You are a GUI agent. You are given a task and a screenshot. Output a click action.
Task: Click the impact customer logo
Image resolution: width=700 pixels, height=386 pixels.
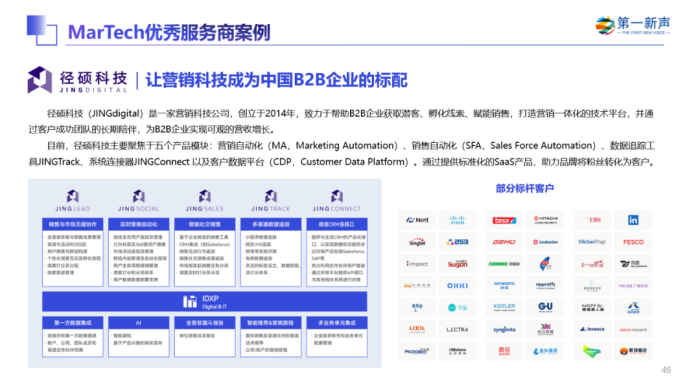(x=417, y=264)
